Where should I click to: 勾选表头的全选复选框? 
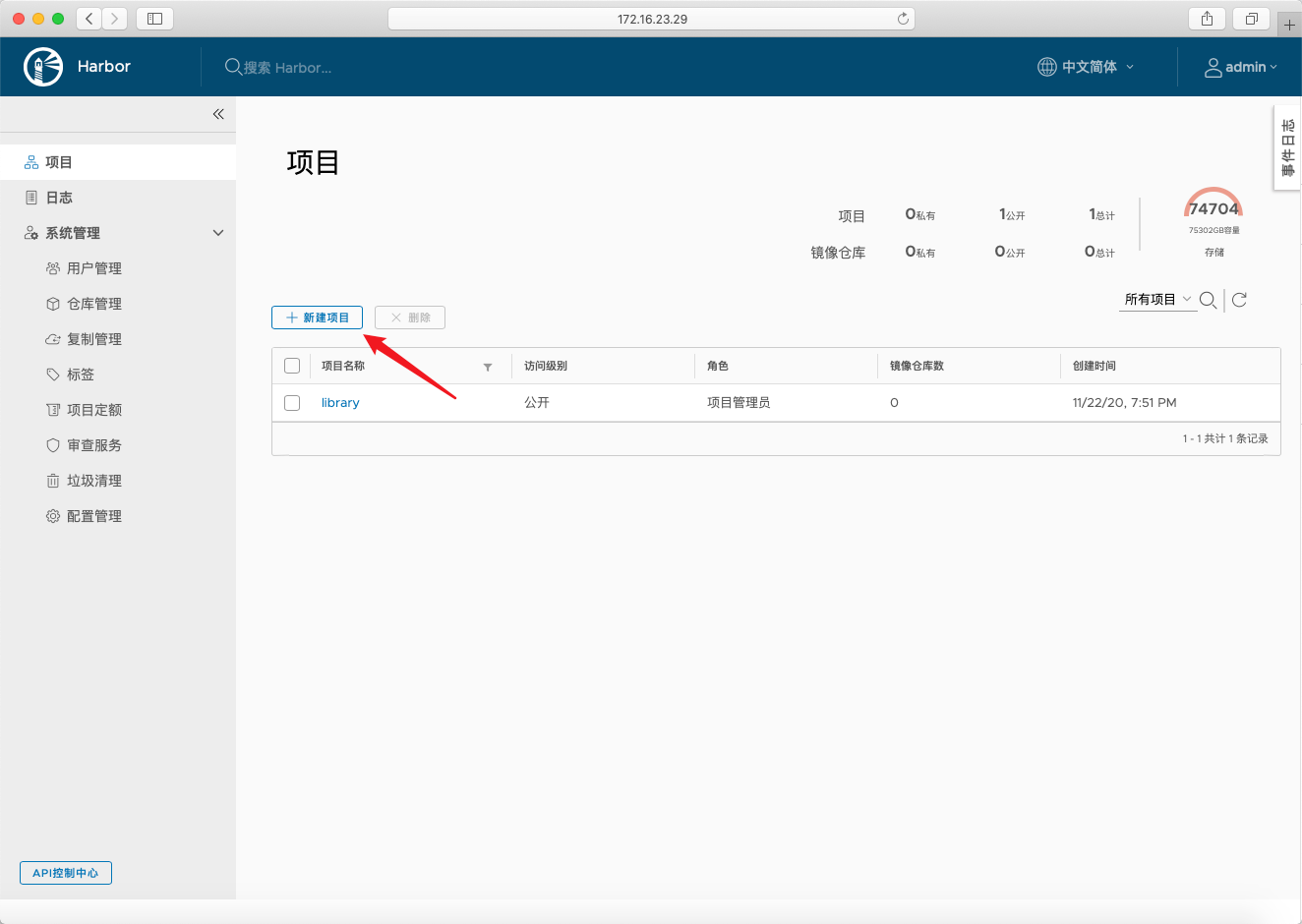[292, 365]
